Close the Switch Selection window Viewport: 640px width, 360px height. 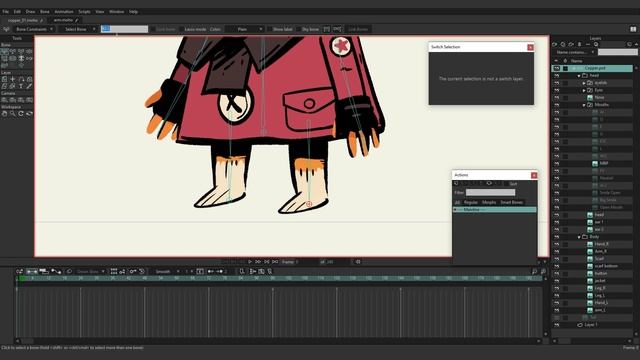tap(530, 47)
